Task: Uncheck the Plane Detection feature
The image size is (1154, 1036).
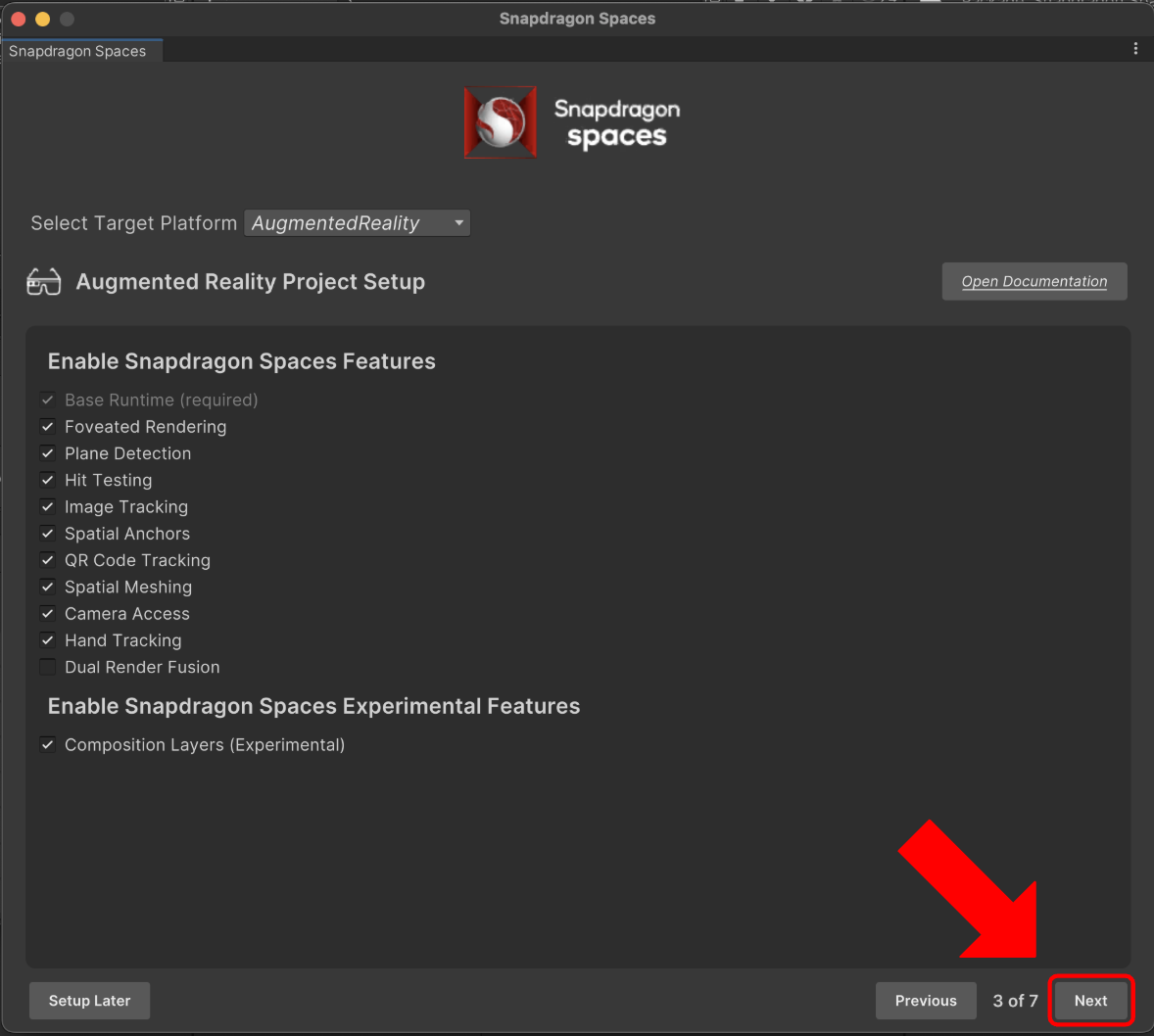Action: click(48, 453)
